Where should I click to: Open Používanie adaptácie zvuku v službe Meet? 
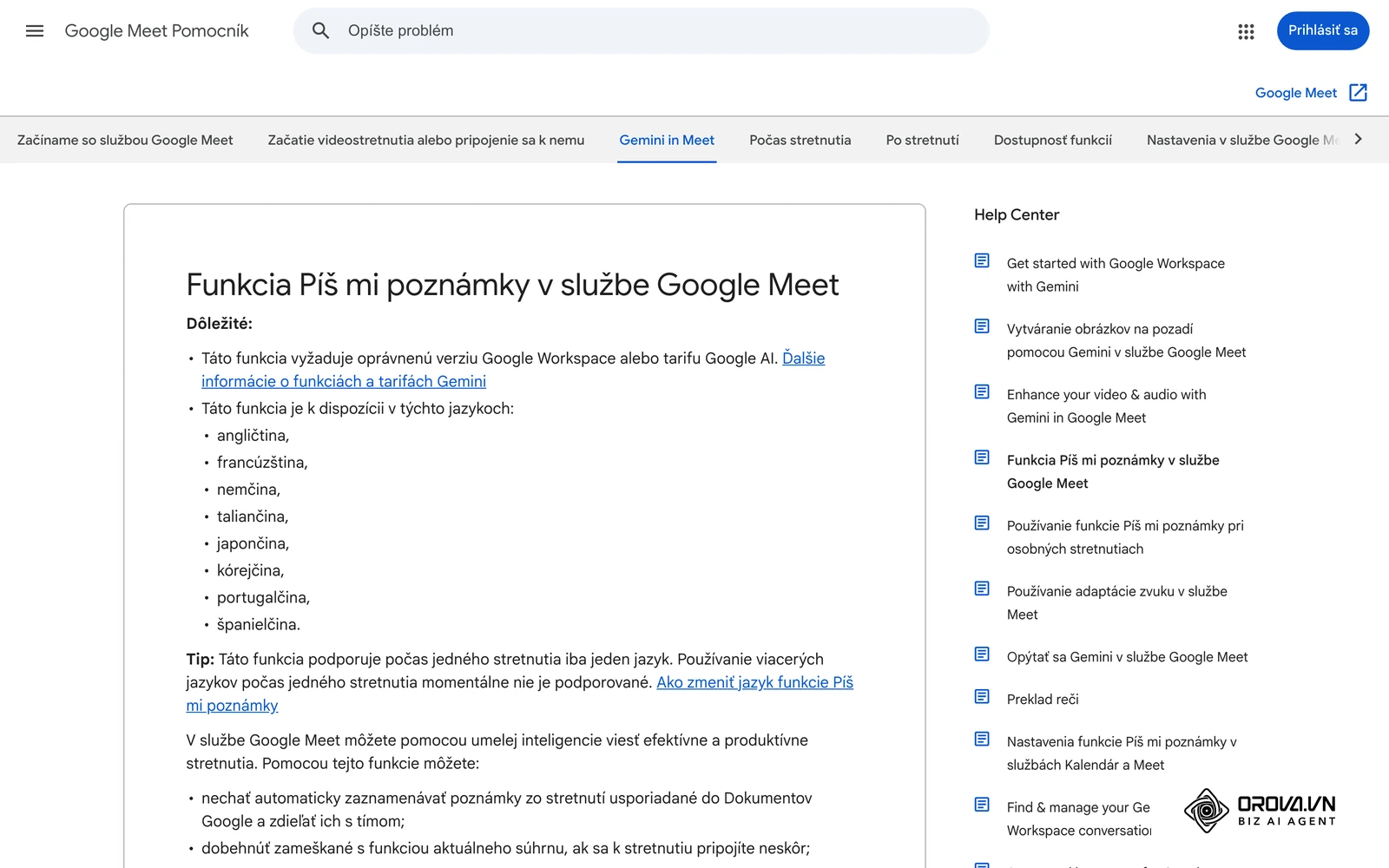tap(1117, 603)
